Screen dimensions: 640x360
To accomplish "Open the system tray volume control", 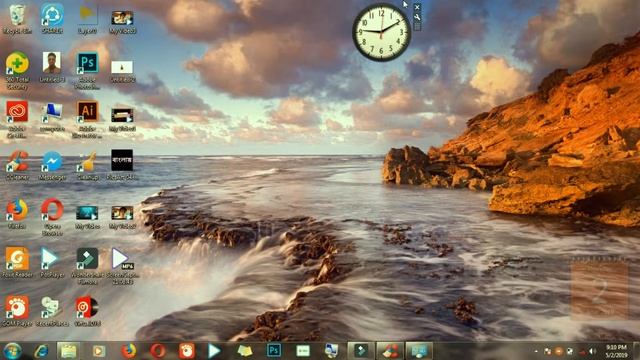I will coord(592,351).
